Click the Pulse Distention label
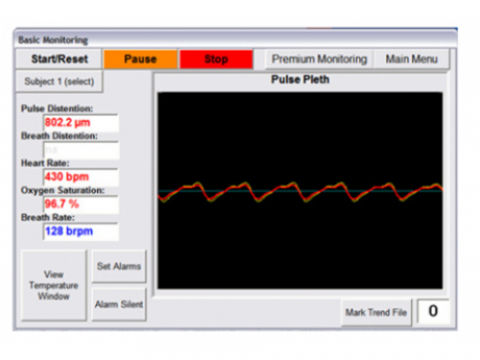 (x=57, y=108)
